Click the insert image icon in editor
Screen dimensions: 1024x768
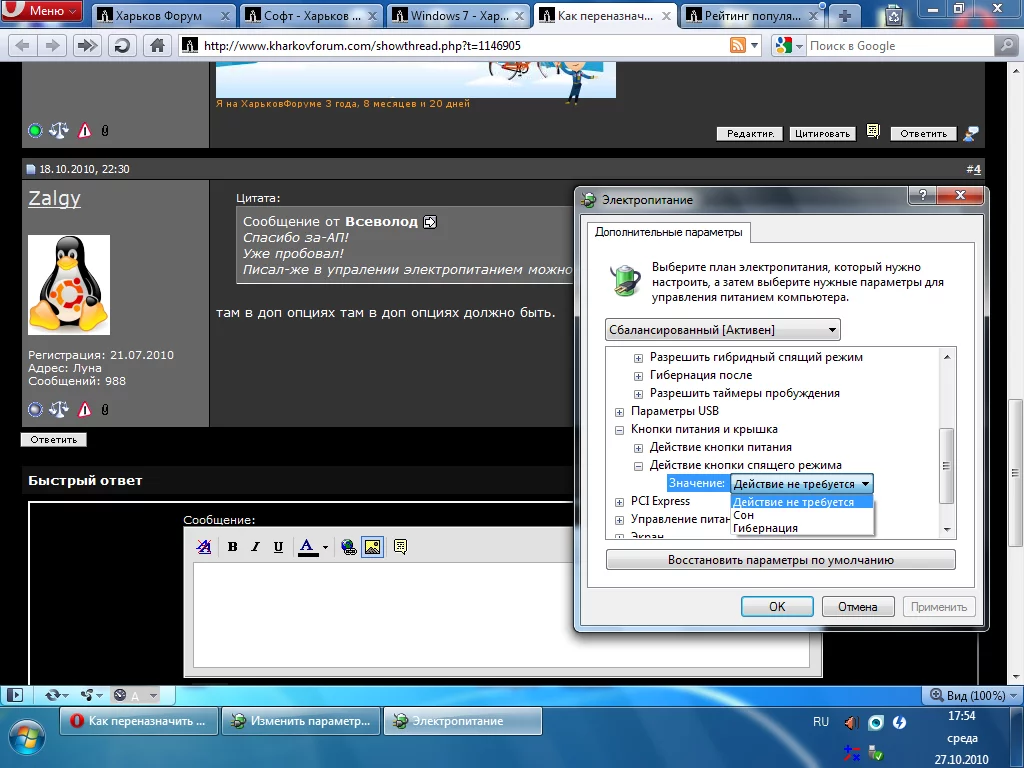(x=372, y=547)
